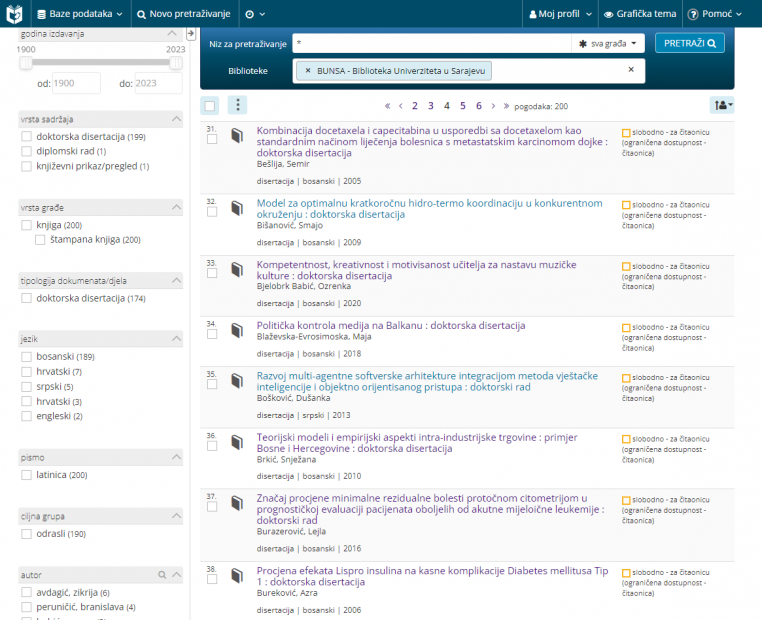Open the three-dot actions menu above results
762x620 pixels.
(237, 105)
